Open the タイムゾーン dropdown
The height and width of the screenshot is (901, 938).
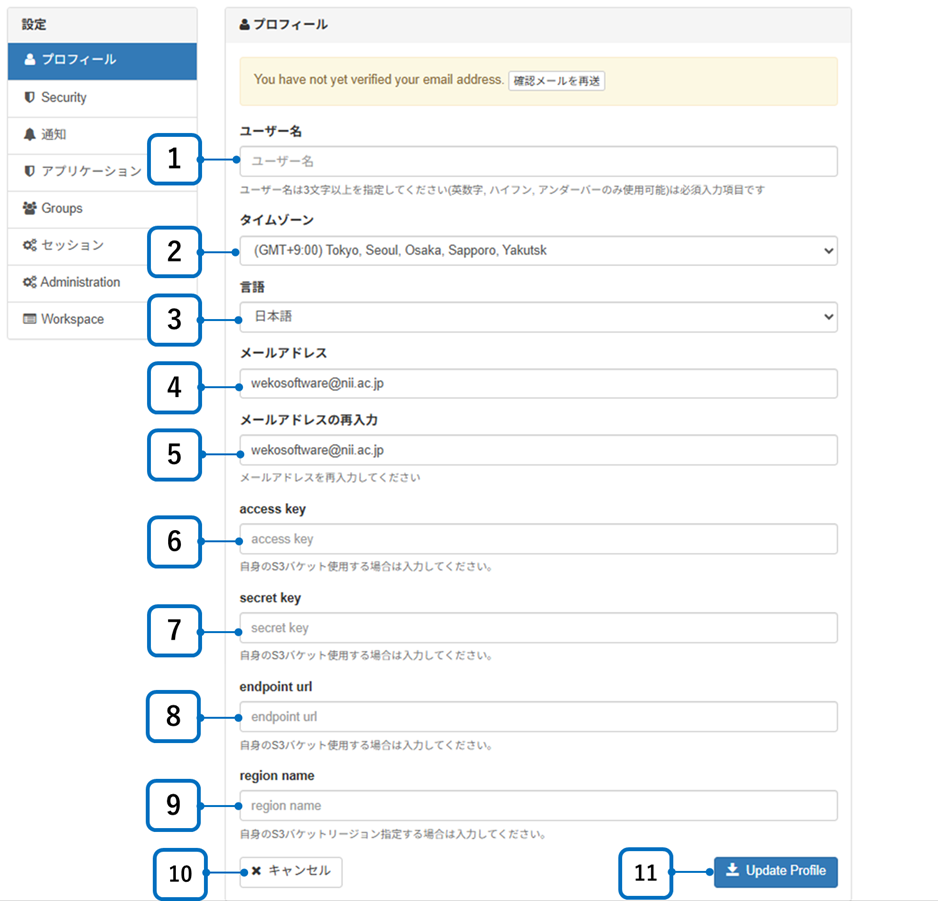click(x=538, y=251)
